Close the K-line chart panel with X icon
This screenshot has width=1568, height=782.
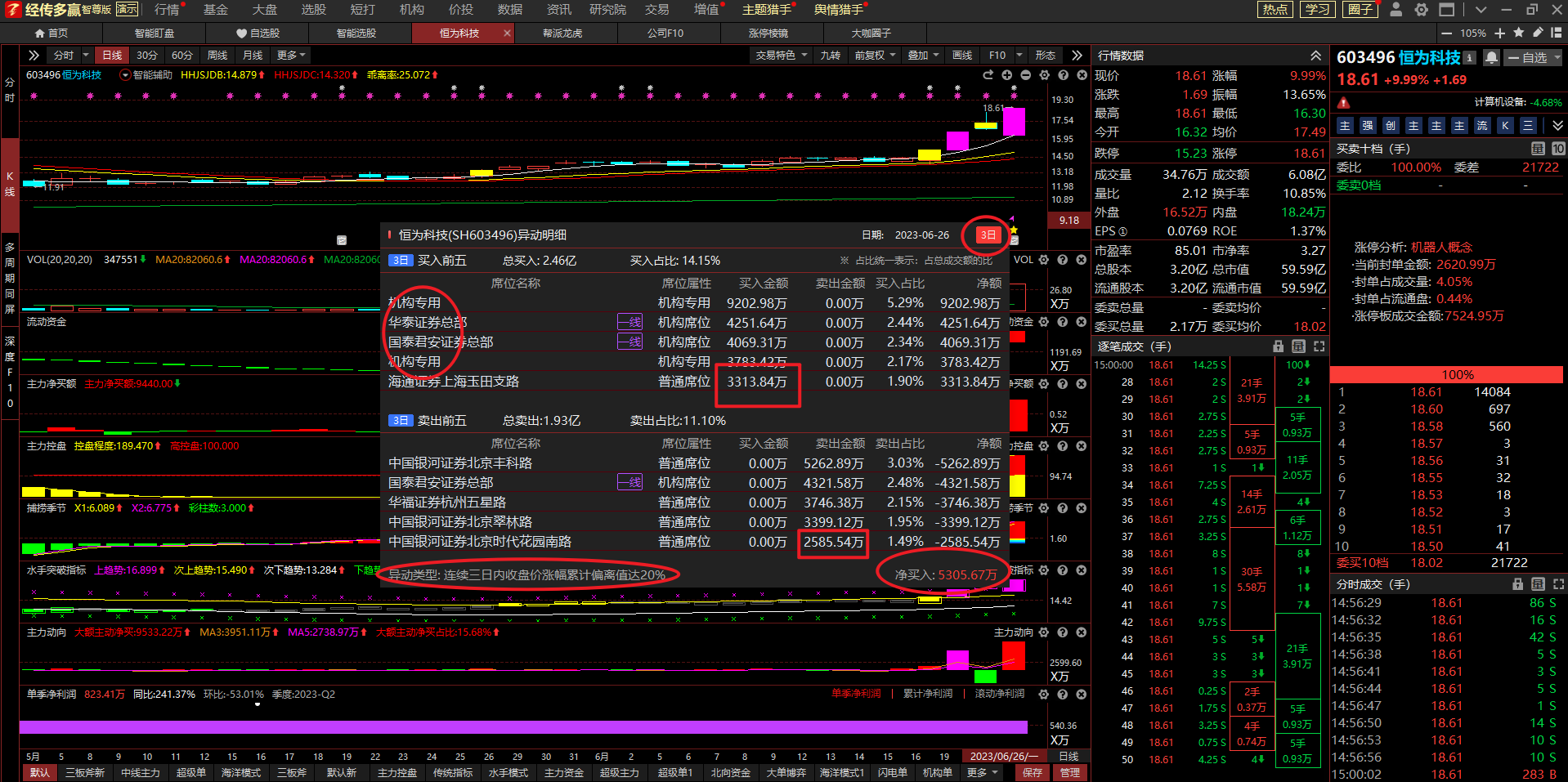(x=1082, y=75)
